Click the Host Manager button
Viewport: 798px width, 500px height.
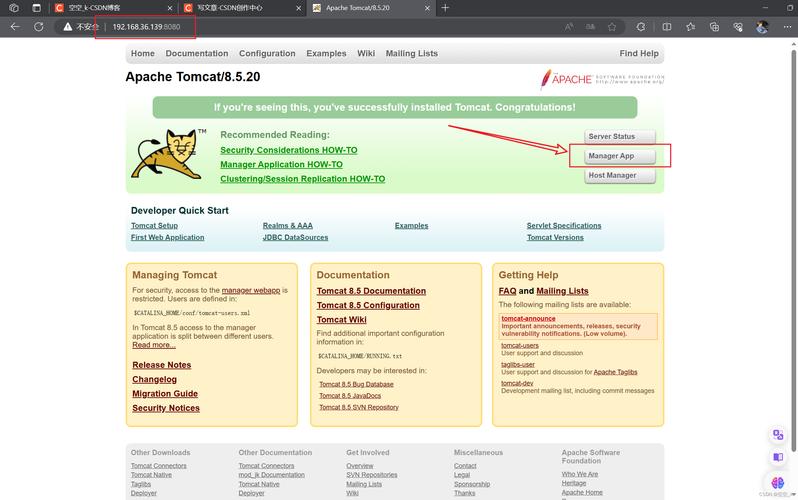620,175
